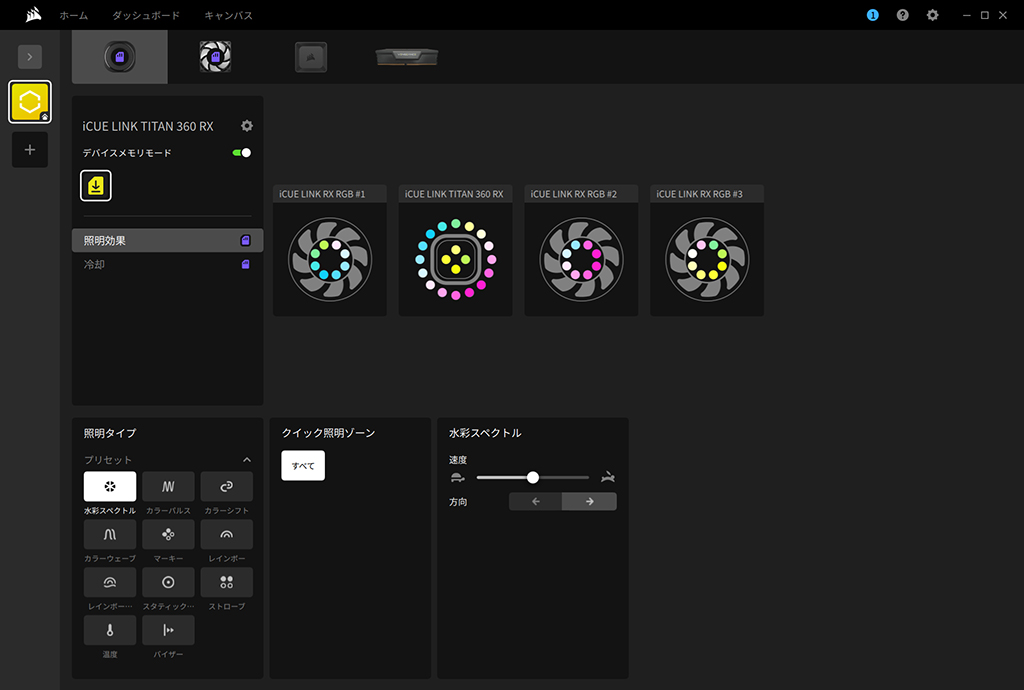Viewport: 1024px width, 690px height.
Task: Choose the ストロボ lighting preset
Action: [227, 582]
